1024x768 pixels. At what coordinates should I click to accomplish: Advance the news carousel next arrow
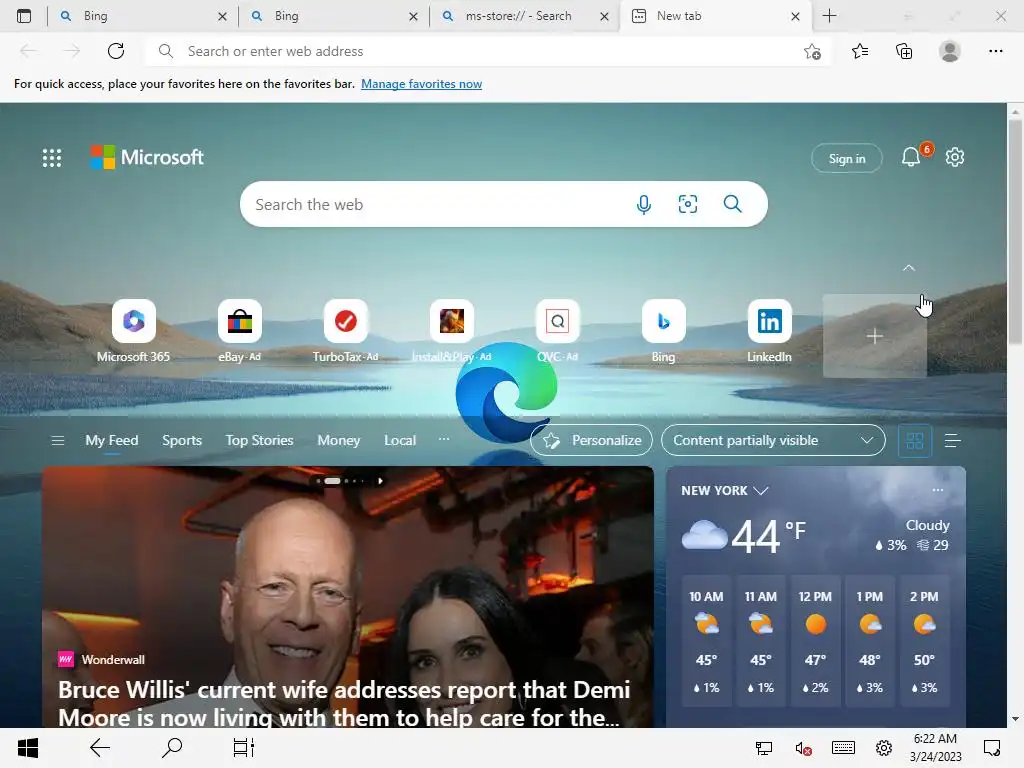click(380, 481)
